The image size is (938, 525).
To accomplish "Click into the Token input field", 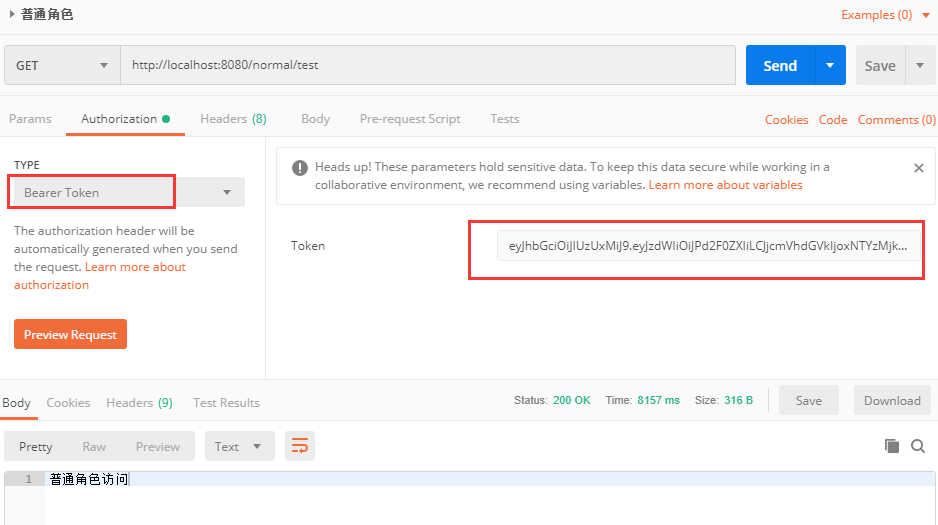I will point(708,246).
